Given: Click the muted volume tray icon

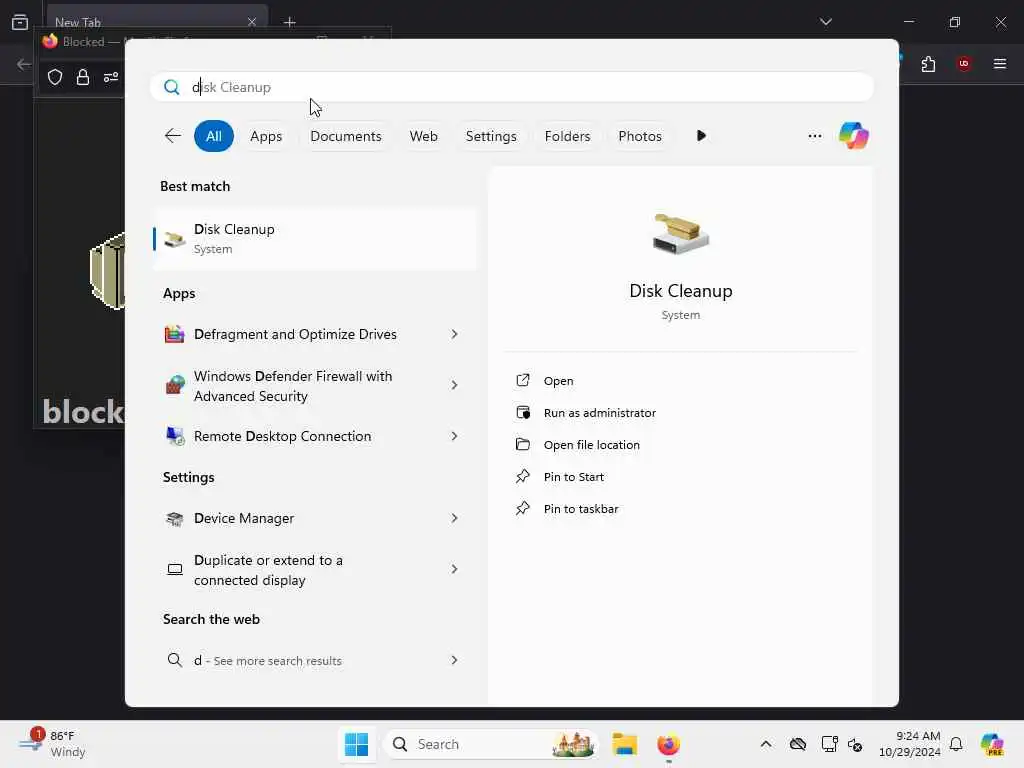Looking at the screenshot, I should 855,744.
